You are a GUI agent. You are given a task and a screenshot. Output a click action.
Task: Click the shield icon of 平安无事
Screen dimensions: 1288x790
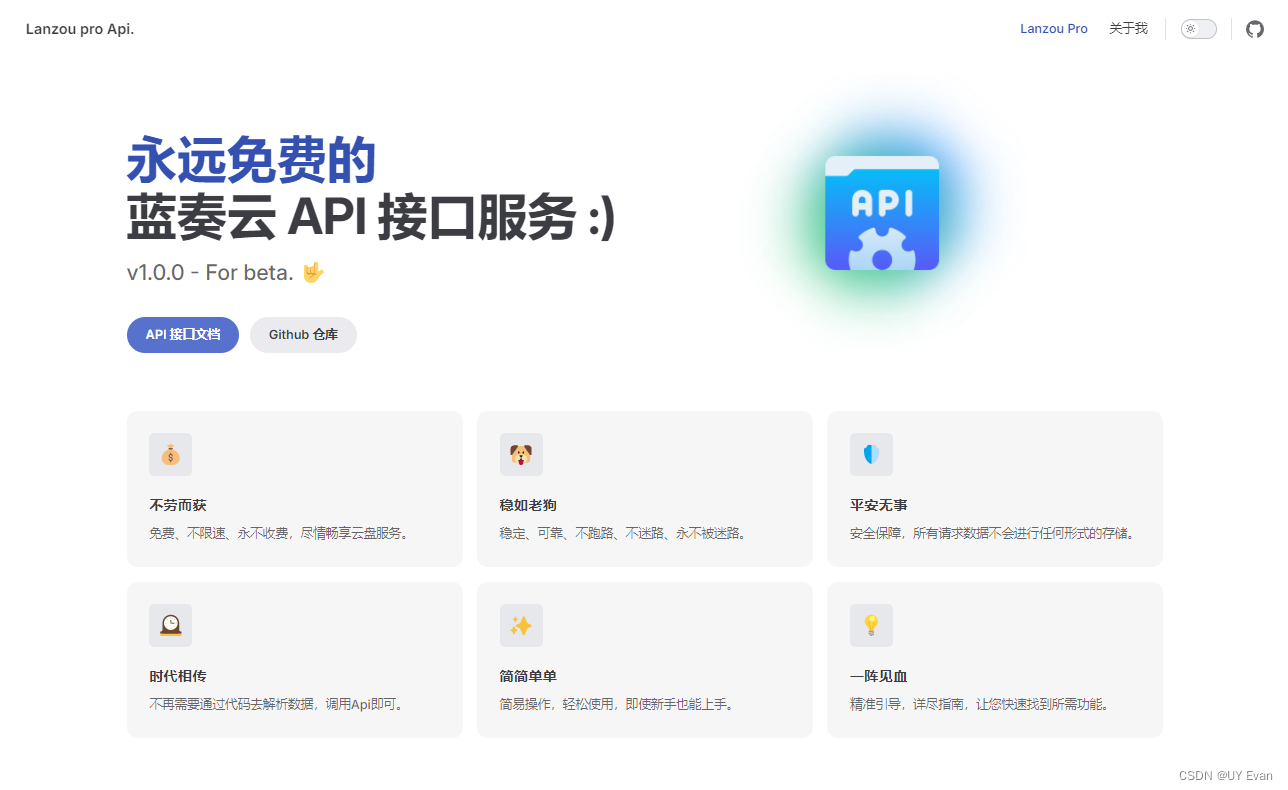pos(871,455)
